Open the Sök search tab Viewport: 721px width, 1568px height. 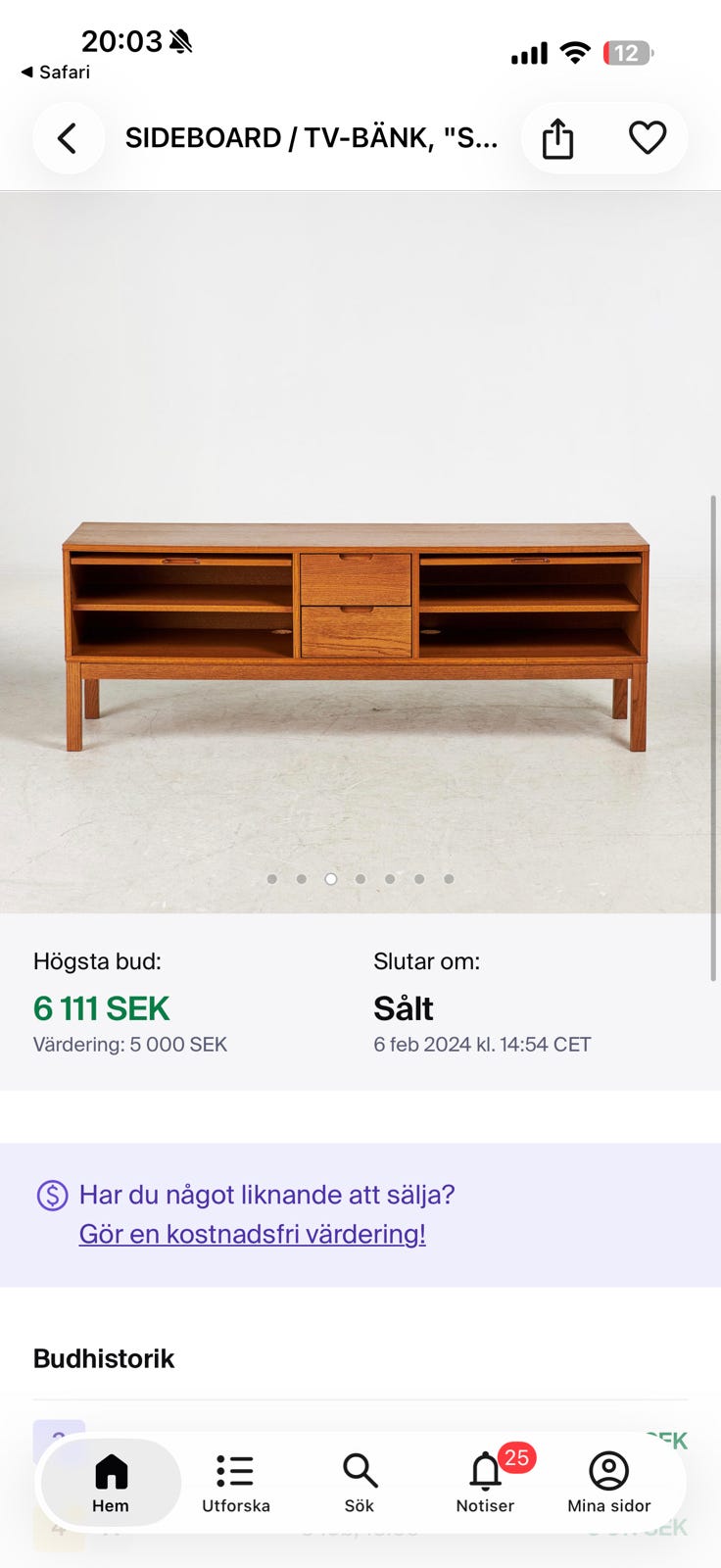coord(360,1483)
